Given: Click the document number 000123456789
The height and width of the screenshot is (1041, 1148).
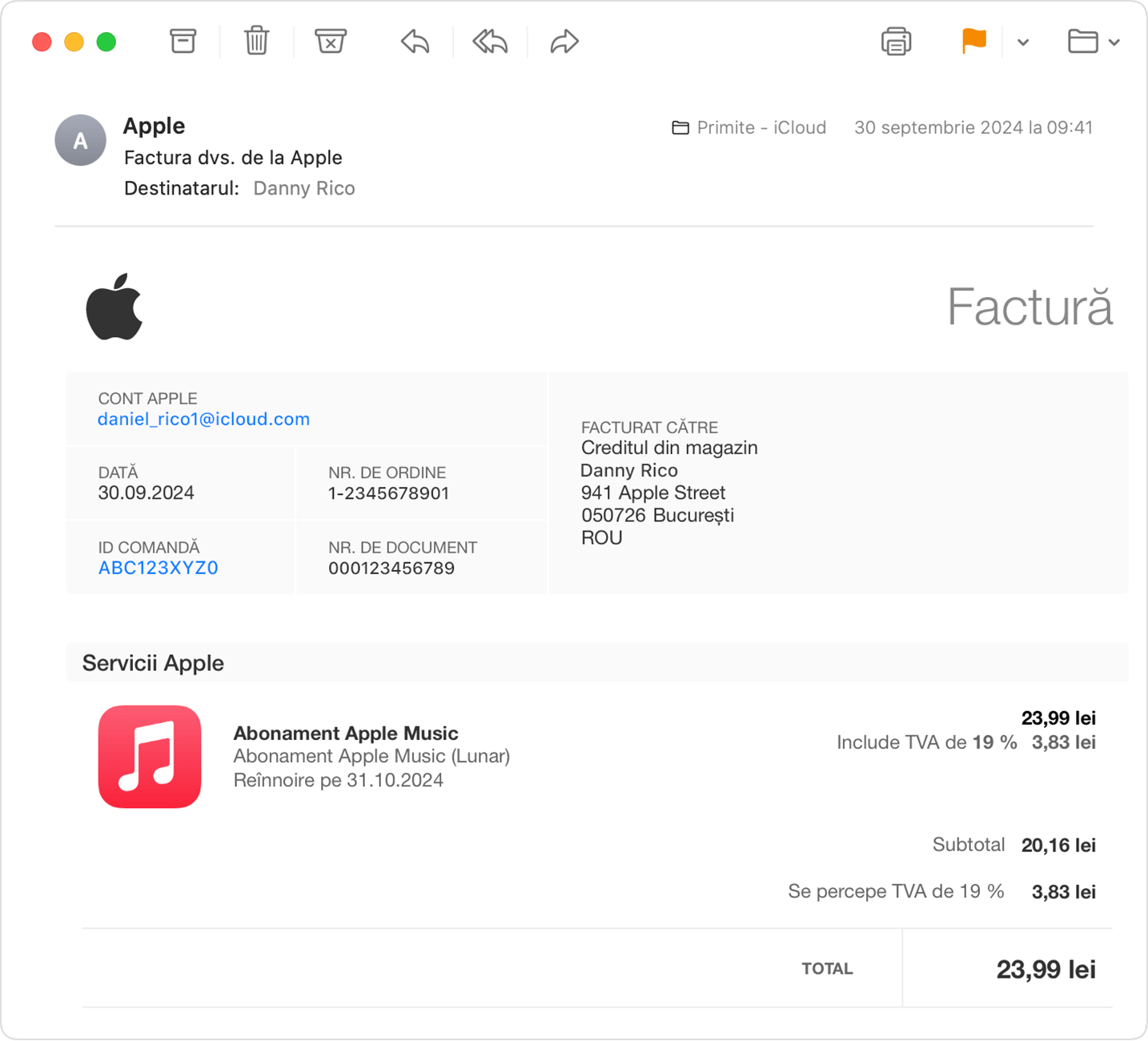Looking at the screenshot, I should (391, 568).
